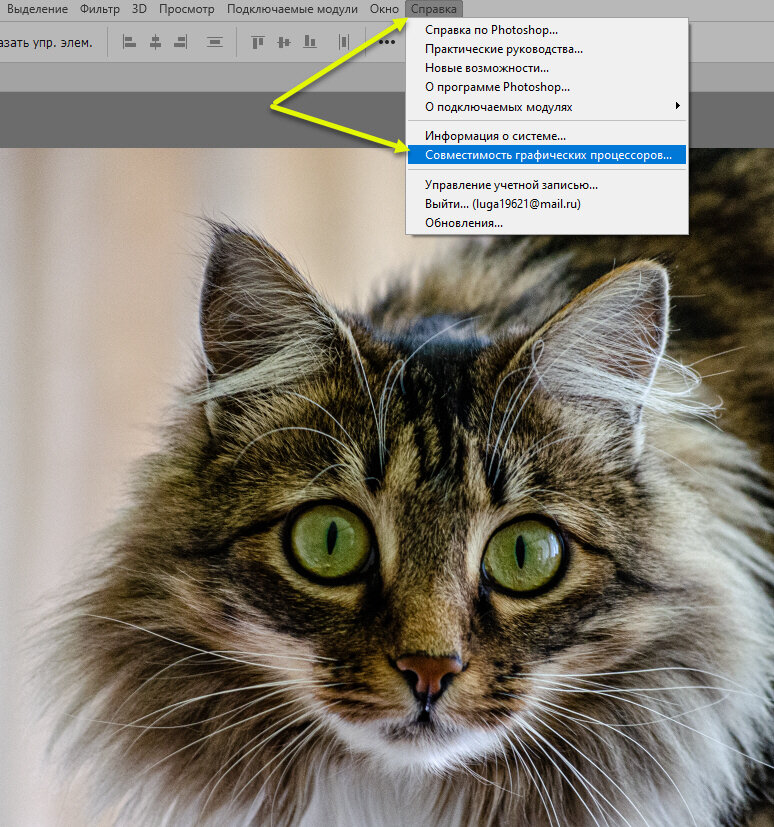
Task: Choose О программе Photoshop... entry
Action: [547, 87]
